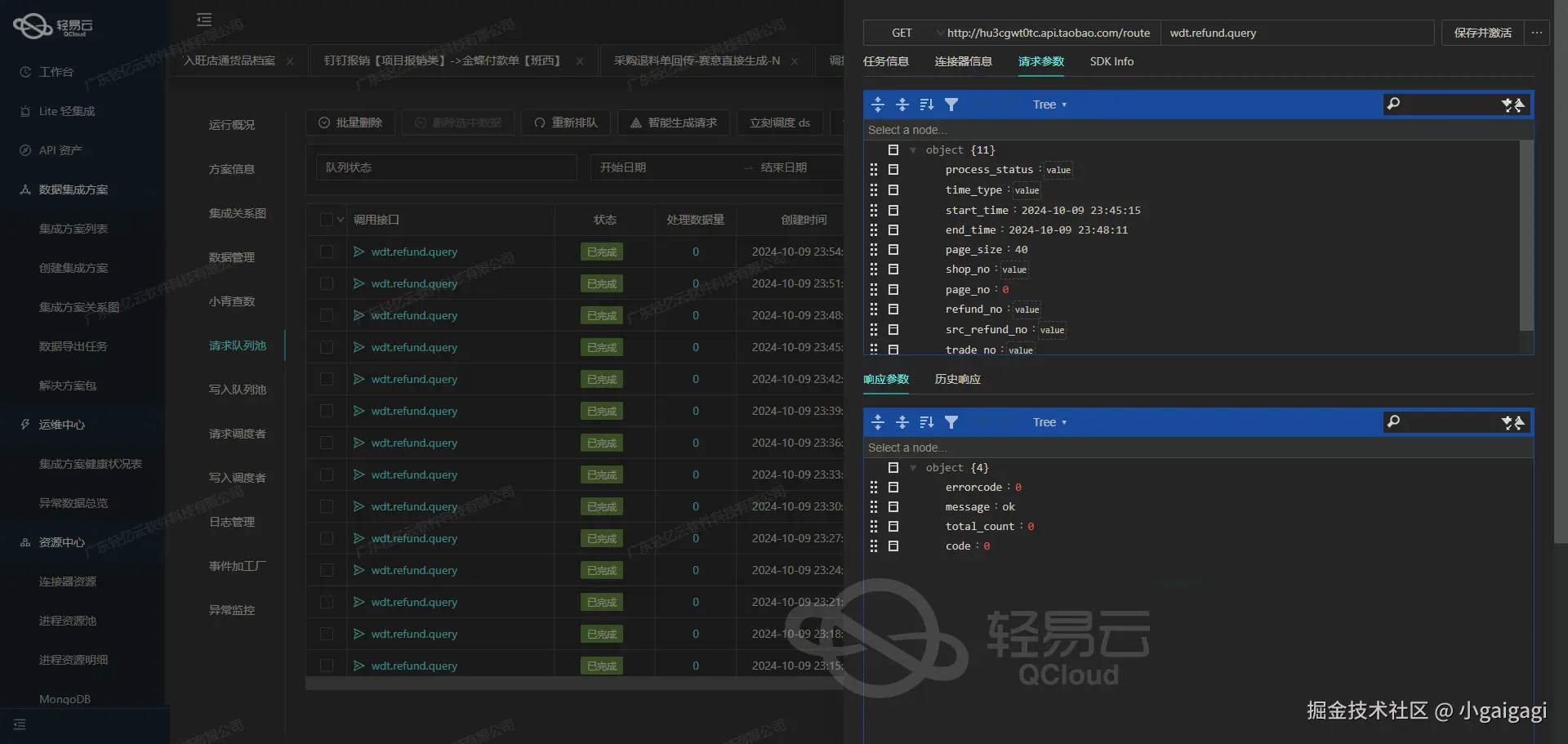This screenshot has height=744, width=1568.
Task: Edit the process_status value field
Action: click(x=1058, y=170)
